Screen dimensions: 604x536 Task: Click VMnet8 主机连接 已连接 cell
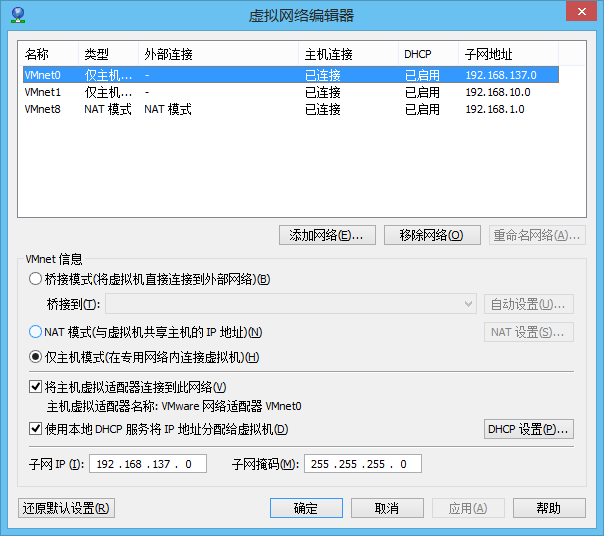[323, 109]
